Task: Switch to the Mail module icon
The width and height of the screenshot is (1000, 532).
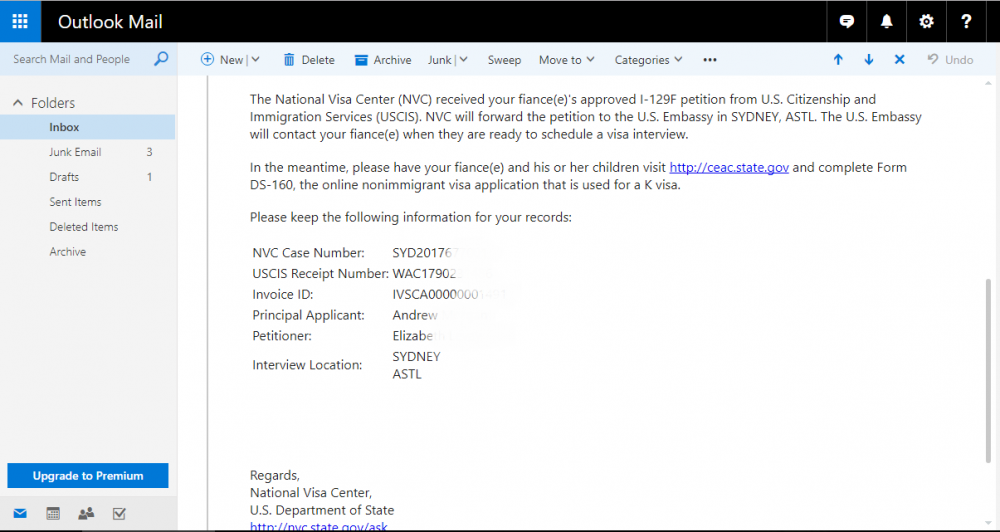Action: [x=20, y=514]
